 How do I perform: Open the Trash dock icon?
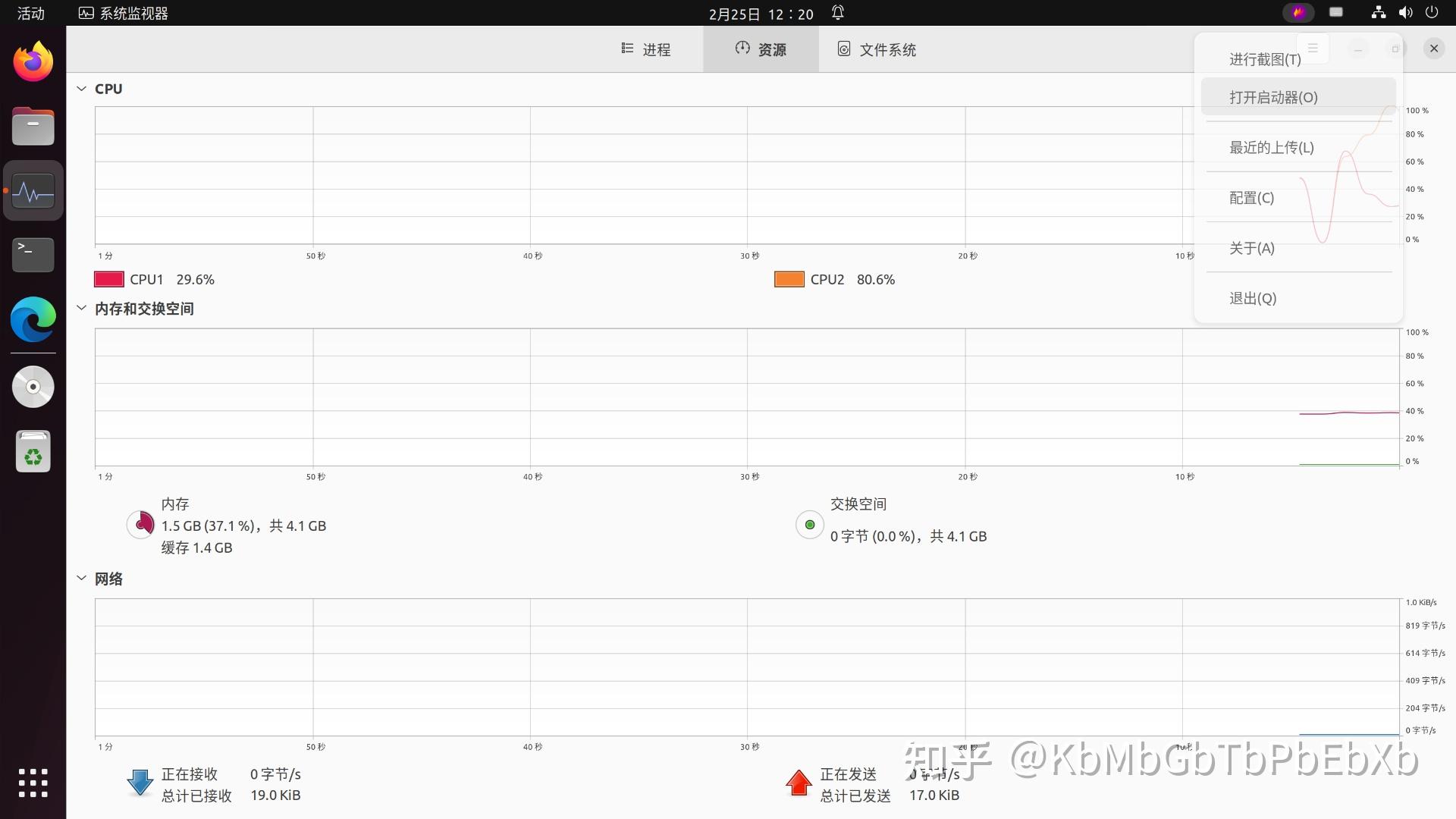tap(33, 452)
